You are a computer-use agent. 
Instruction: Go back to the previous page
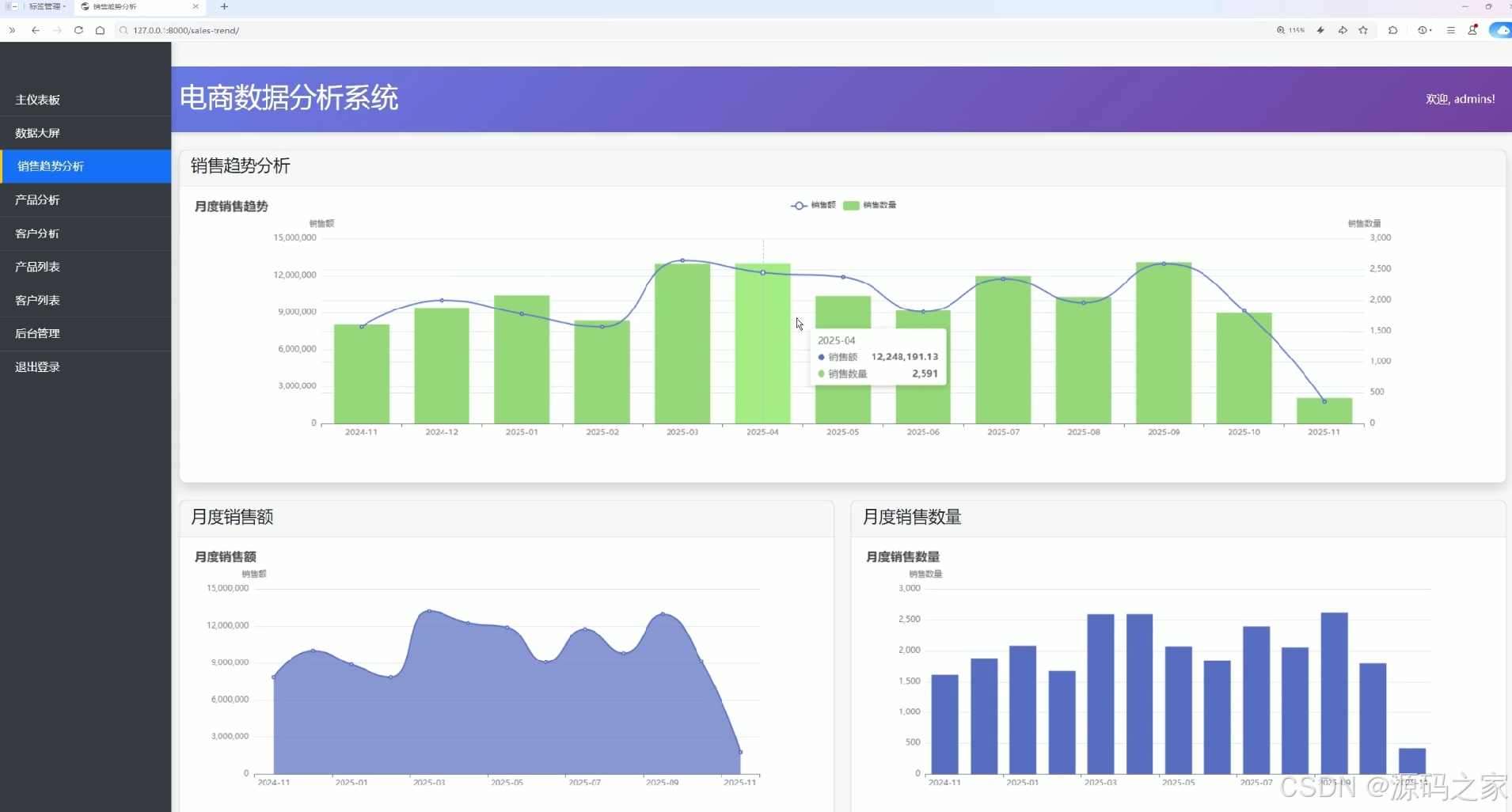[36, 30]
